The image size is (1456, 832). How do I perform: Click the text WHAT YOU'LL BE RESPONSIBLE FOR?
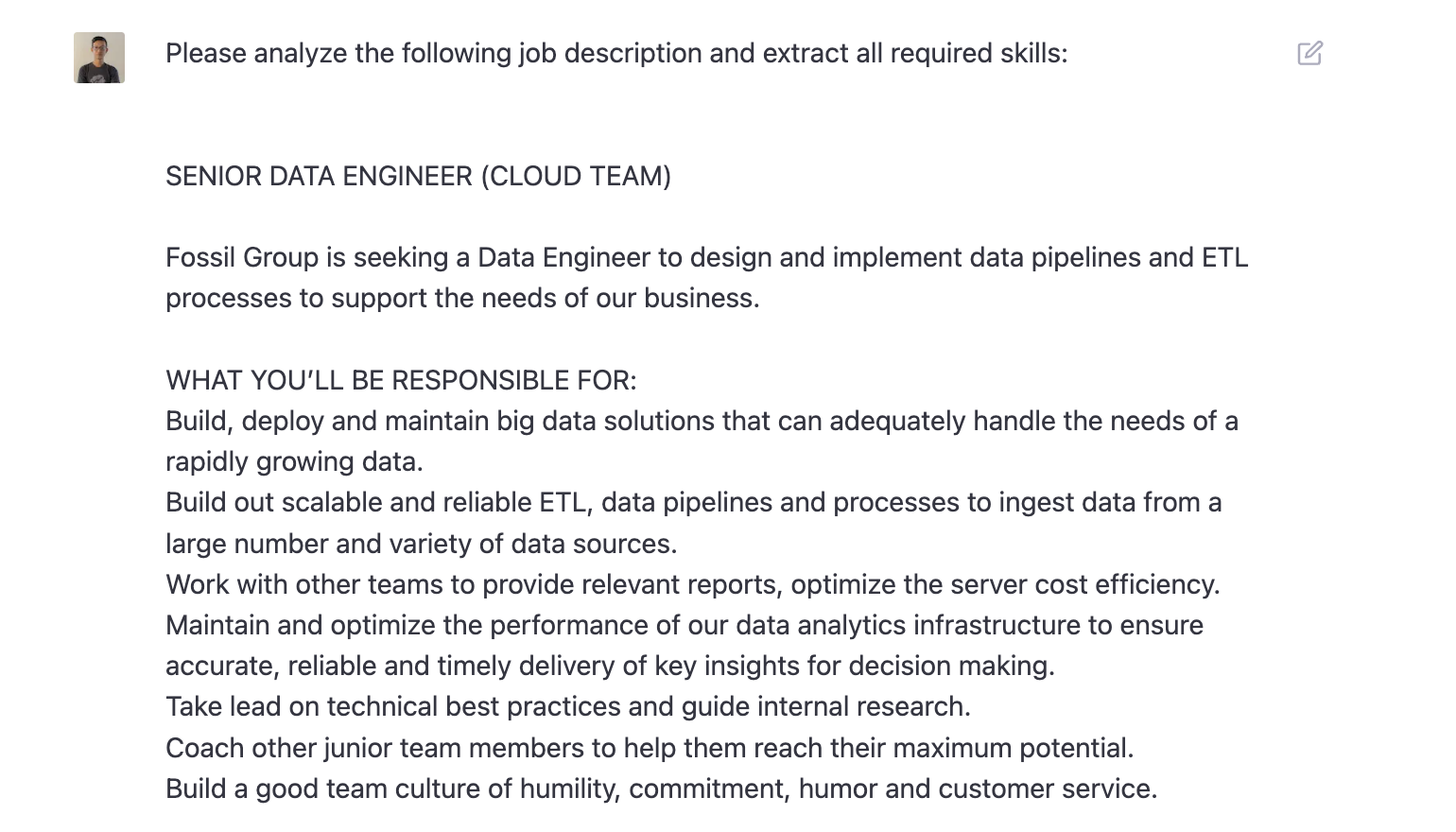401,380
